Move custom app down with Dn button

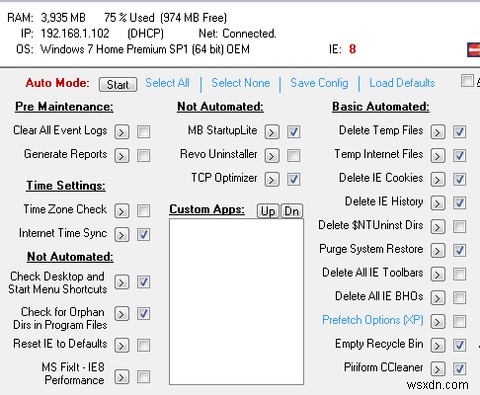(x=292, y=211)
